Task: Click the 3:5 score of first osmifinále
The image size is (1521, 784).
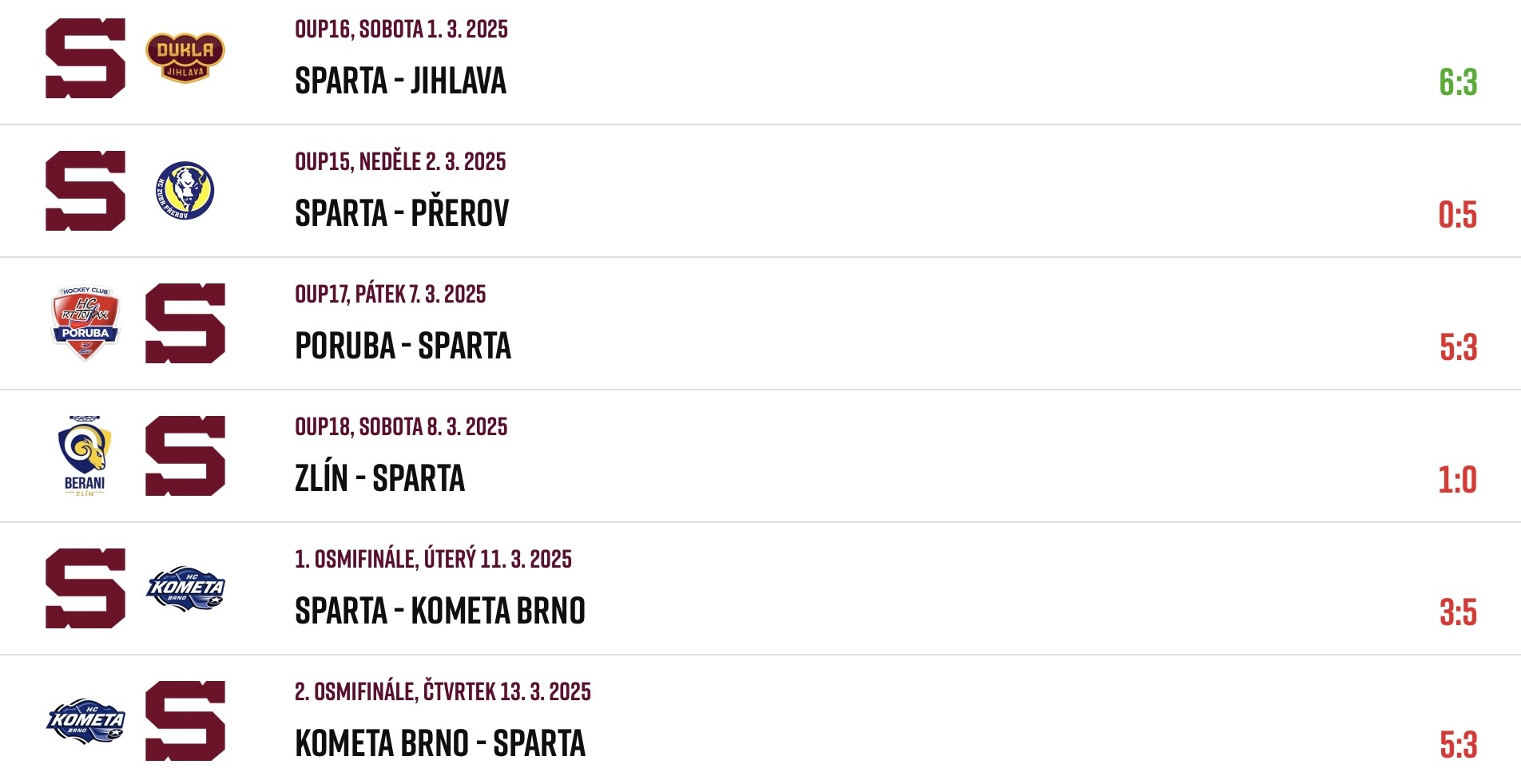Action: [1458, 612]
